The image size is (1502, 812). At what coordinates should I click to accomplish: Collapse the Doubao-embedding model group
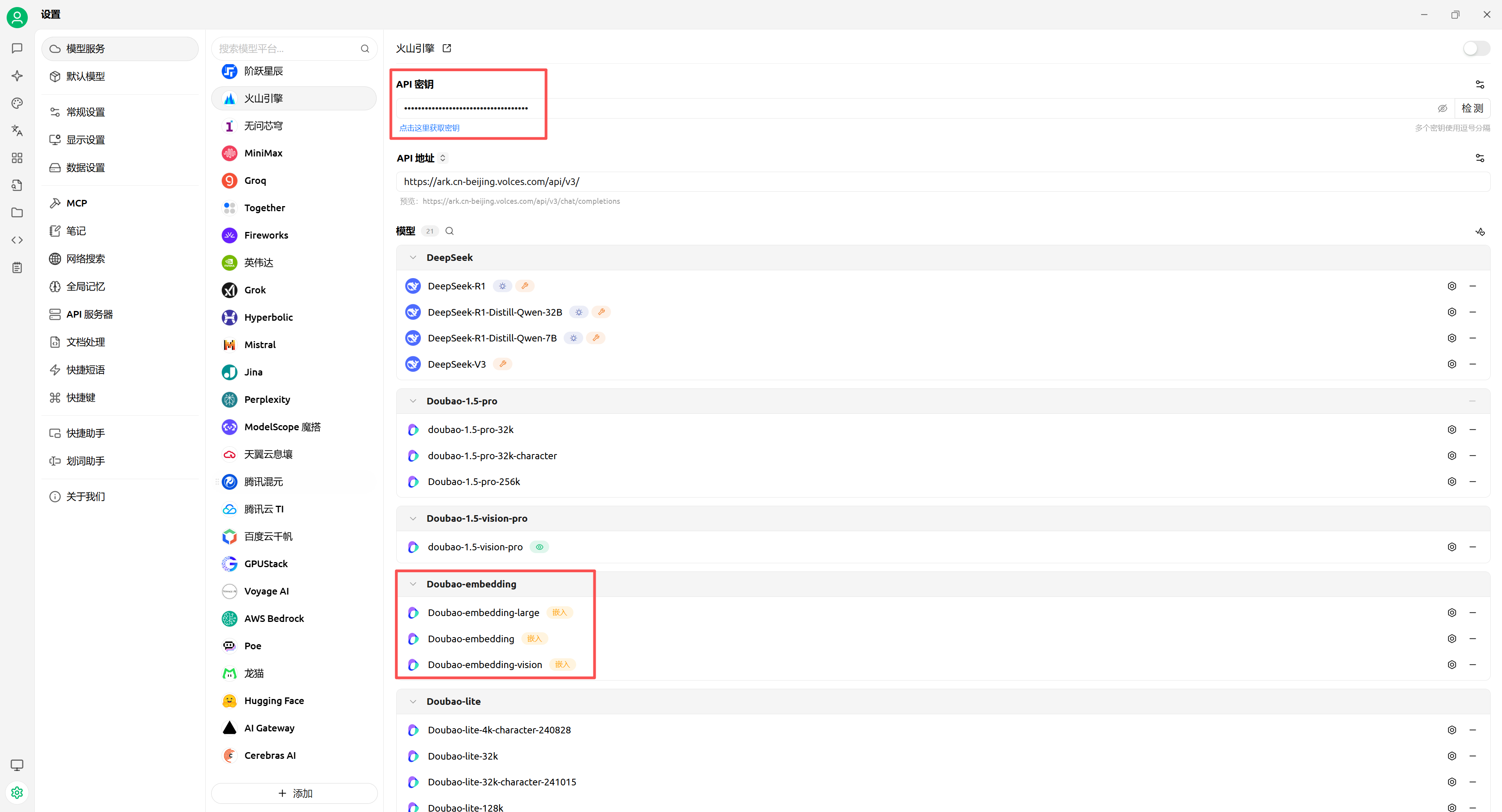pyautogui.click(x=413, y=584)
